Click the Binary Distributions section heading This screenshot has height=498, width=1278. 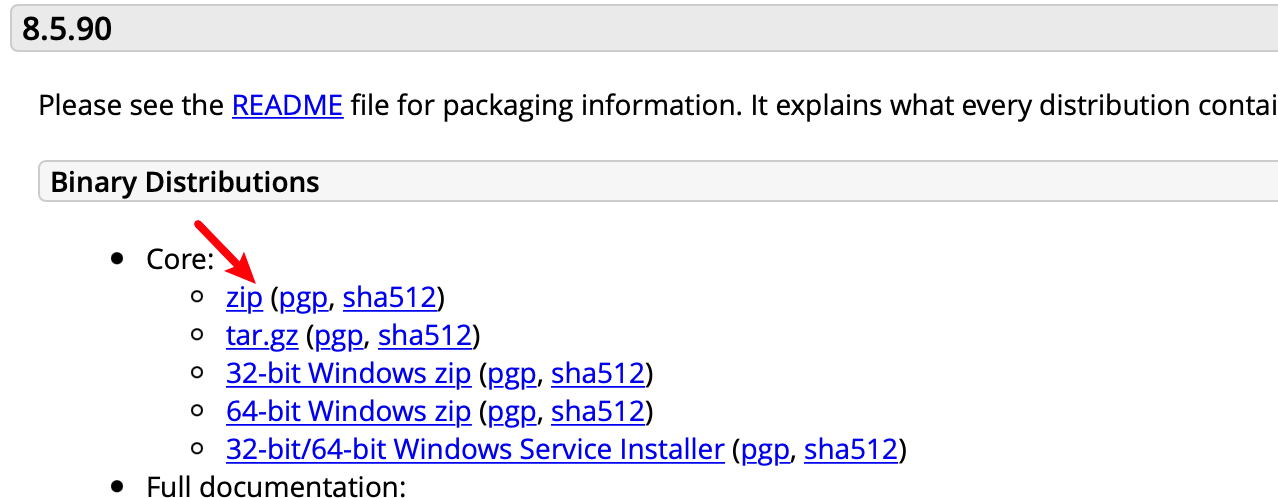click(x=185, y=183)
